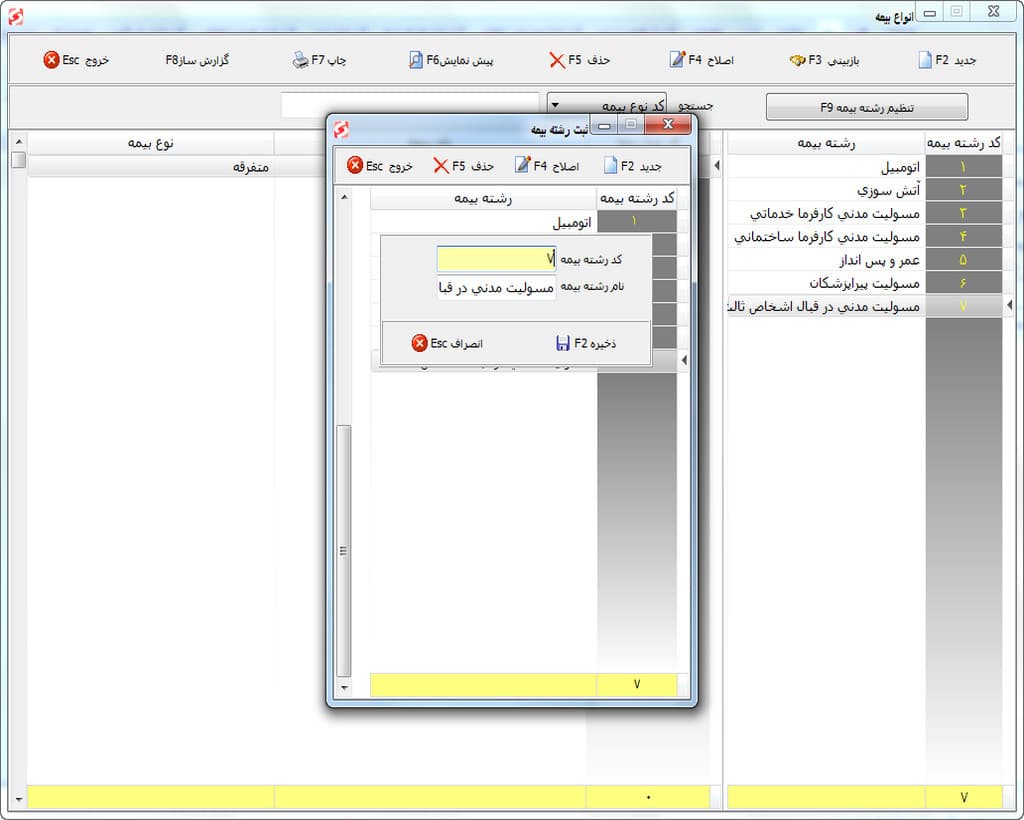Viewport: 1024px width, 820px height.
Task: Click the حذف F5 delete icon in main toolbar
Action: (x=557, y=60)
